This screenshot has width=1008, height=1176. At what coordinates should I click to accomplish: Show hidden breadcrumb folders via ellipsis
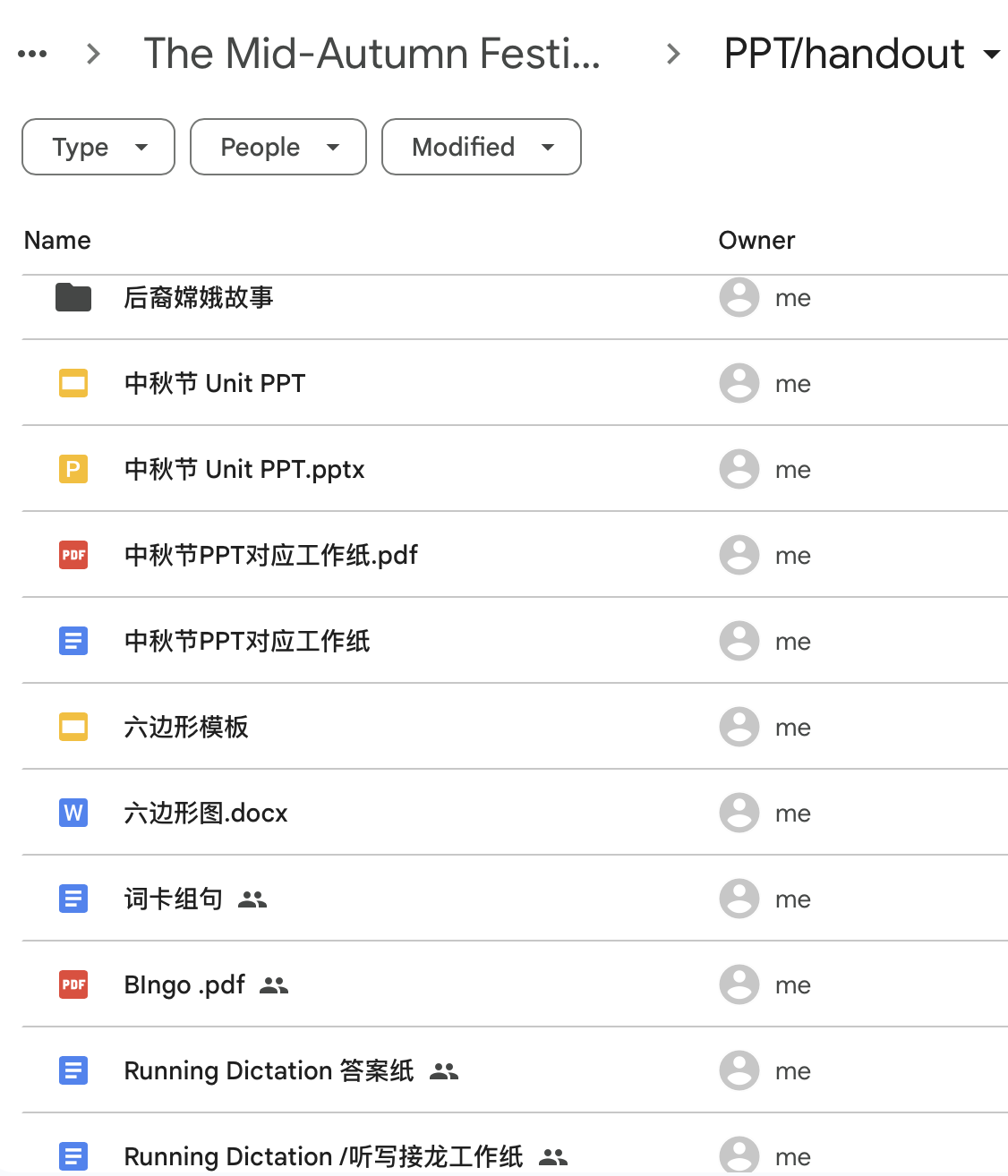(32, 54)
